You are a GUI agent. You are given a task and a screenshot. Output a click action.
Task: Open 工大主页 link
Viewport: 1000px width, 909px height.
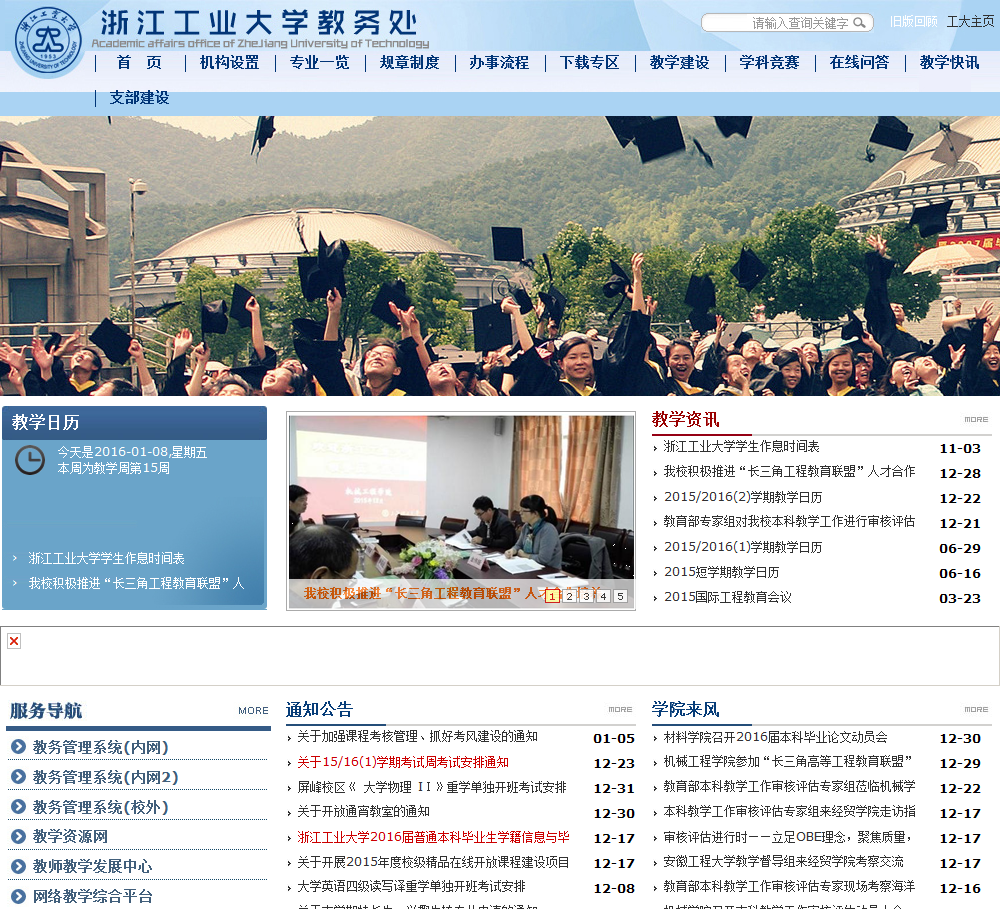click(970, 22)
